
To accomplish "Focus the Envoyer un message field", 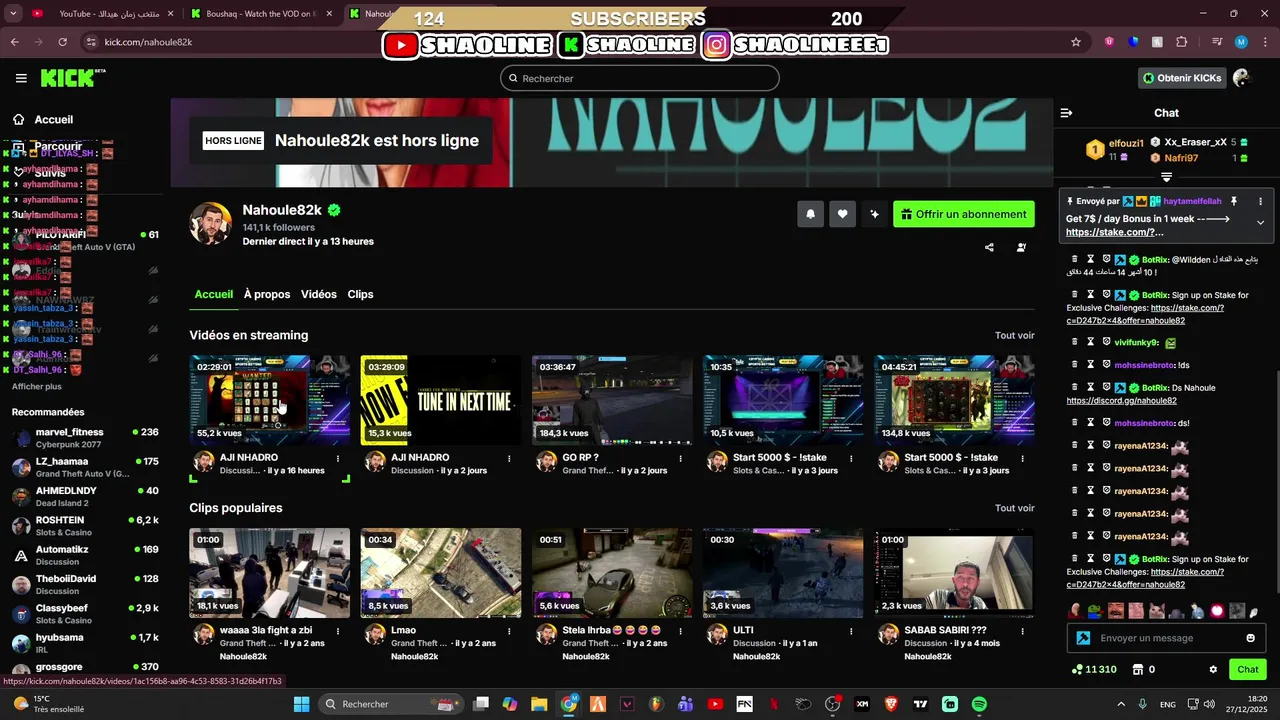I will (1167, 638).
